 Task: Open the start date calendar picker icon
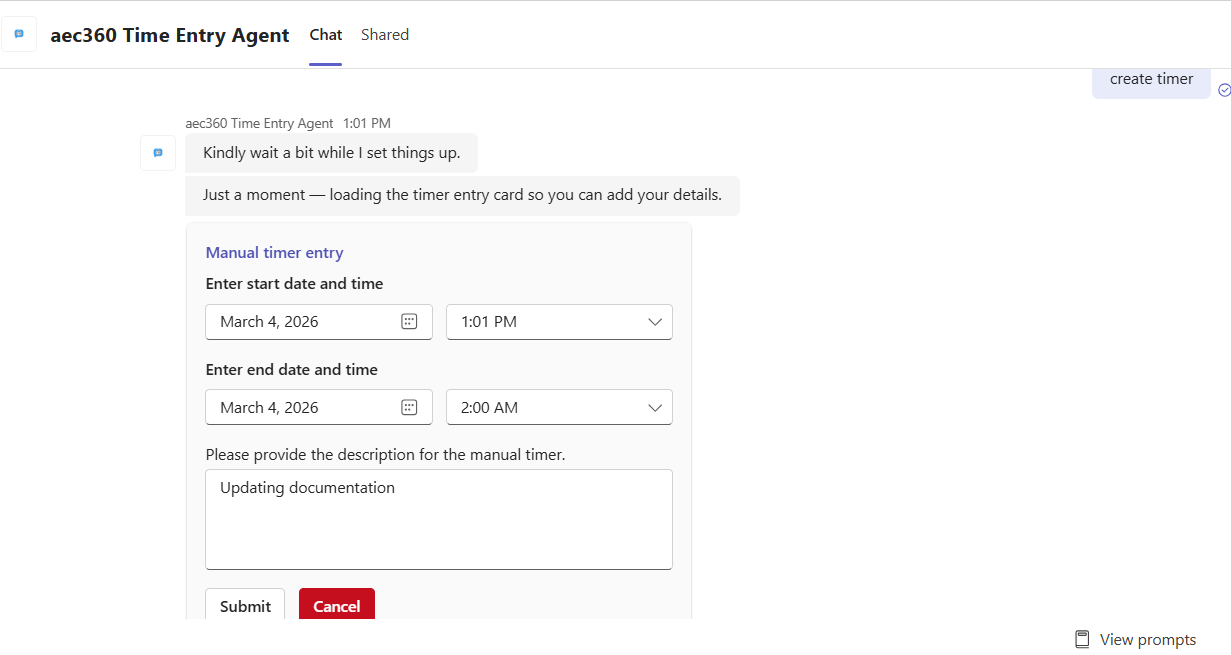click(x=409, y=322)
